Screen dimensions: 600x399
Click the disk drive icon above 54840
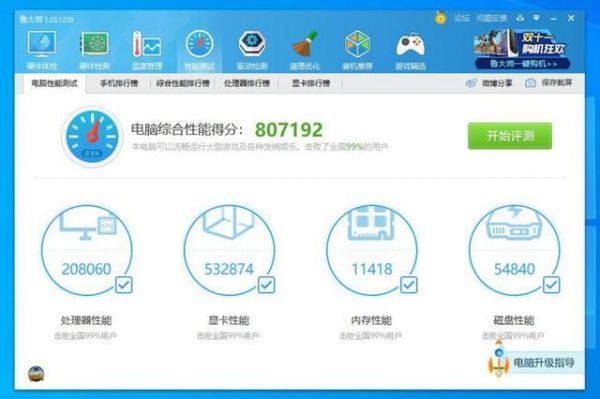(514, 223)
